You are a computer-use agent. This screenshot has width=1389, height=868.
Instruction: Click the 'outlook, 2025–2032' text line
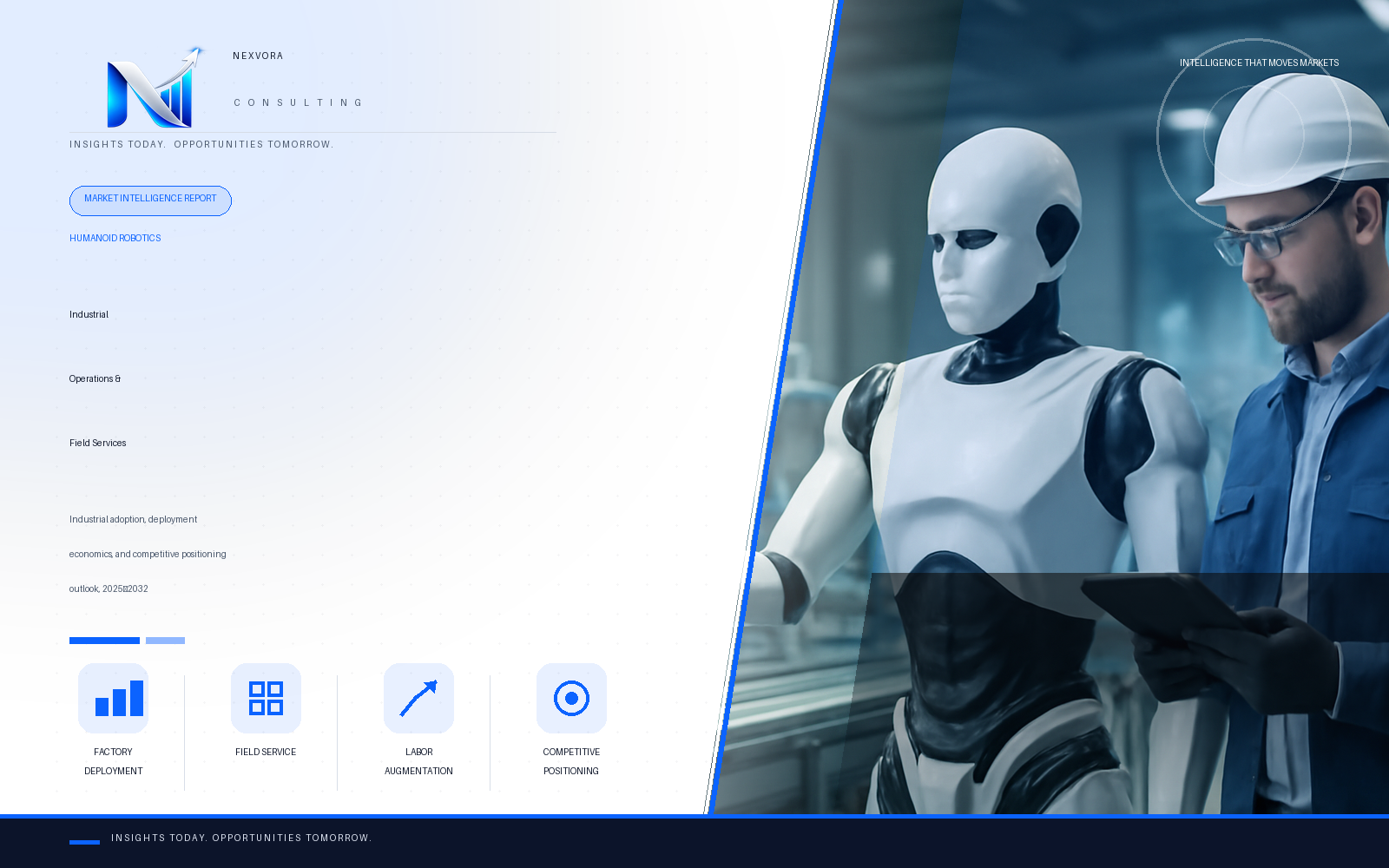pos(109,589)
